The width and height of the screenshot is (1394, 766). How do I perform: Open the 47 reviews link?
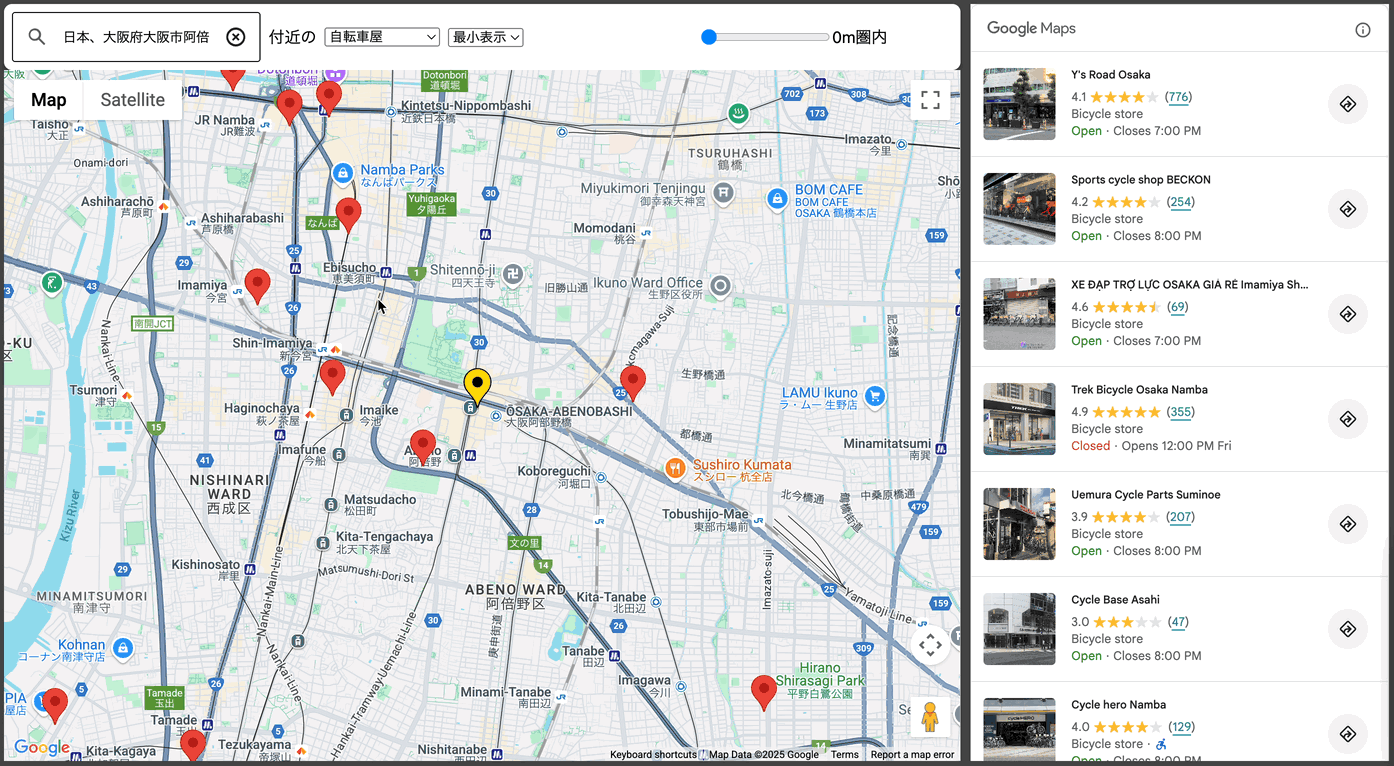[1177, 622]
